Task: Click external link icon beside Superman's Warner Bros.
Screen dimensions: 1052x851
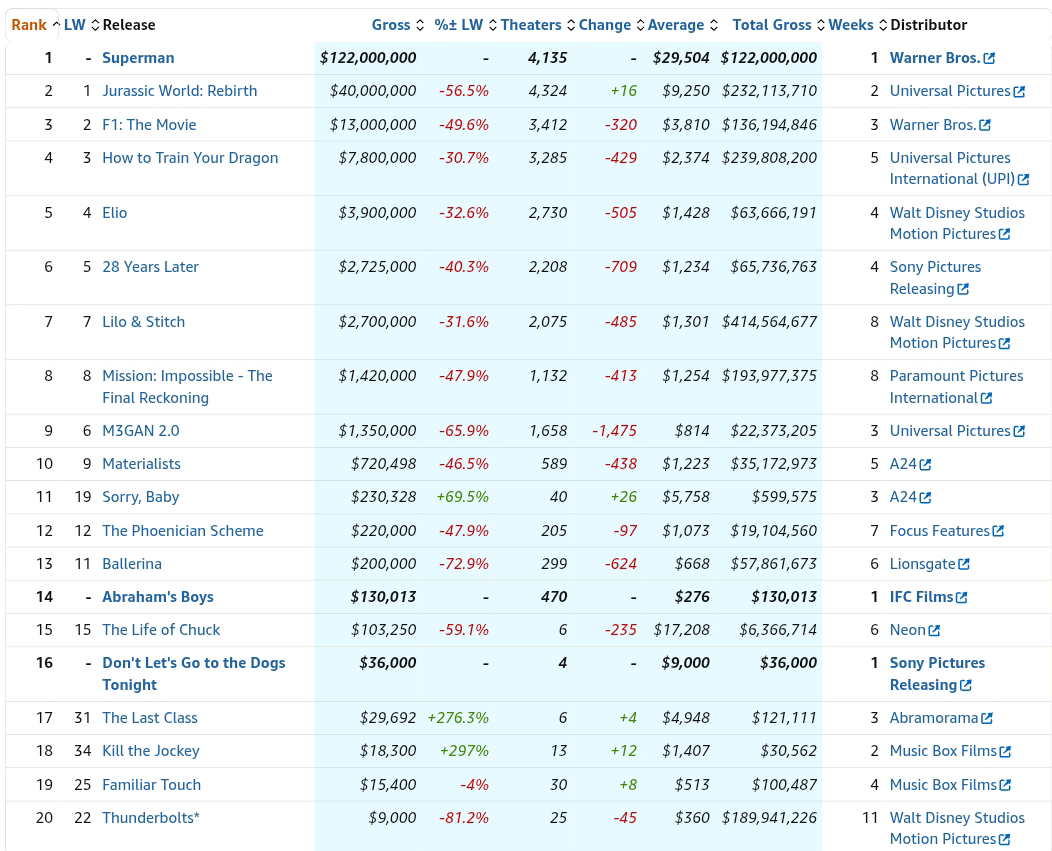Action: [989, 58]
